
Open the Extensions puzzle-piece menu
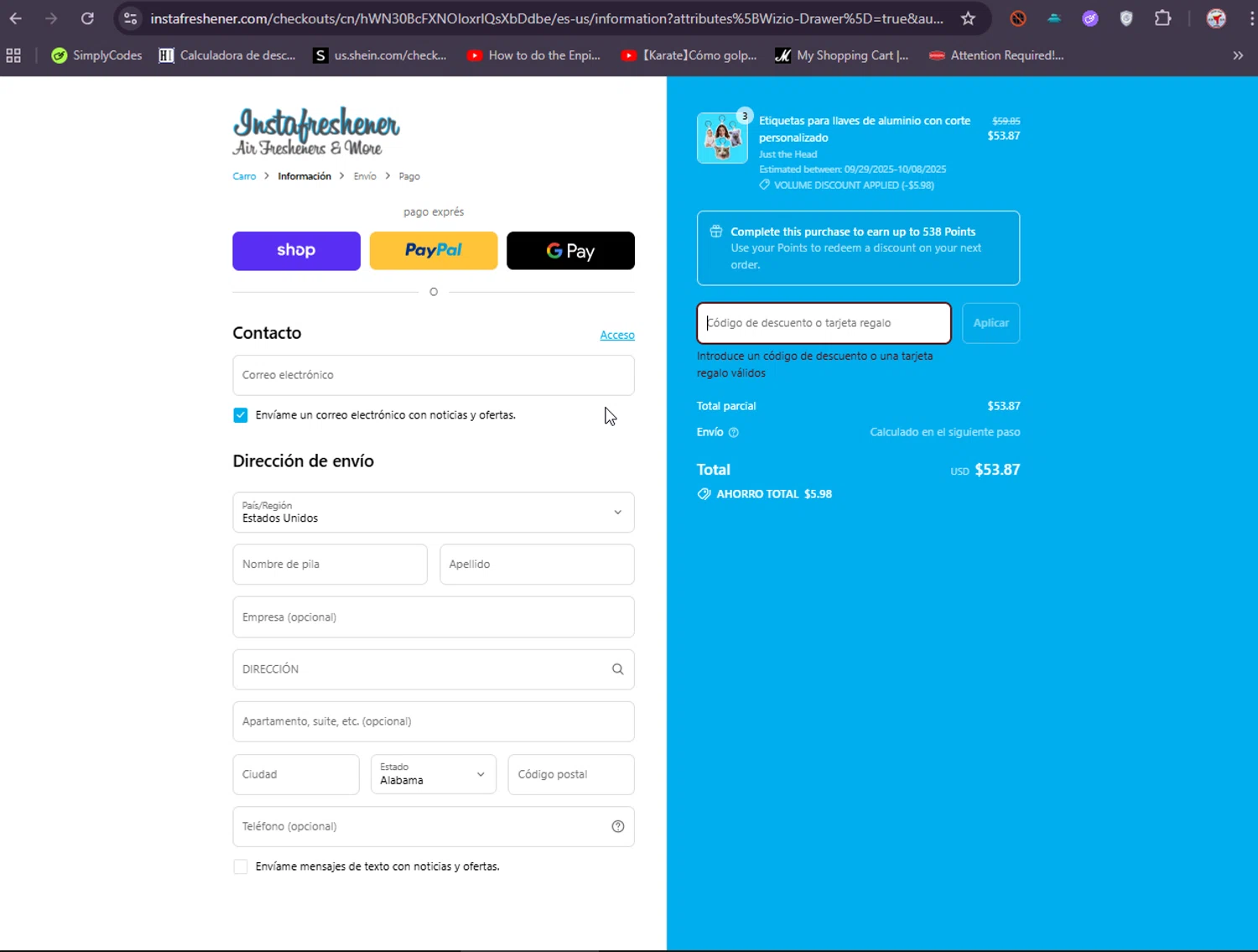click(x=1163, y=18)
